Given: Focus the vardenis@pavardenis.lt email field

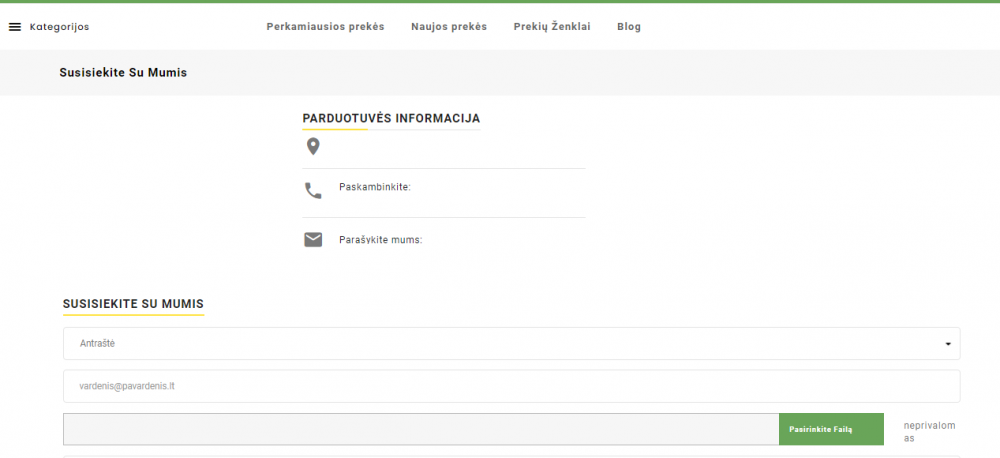Looking at the screenshot, I should pos(511,386).
